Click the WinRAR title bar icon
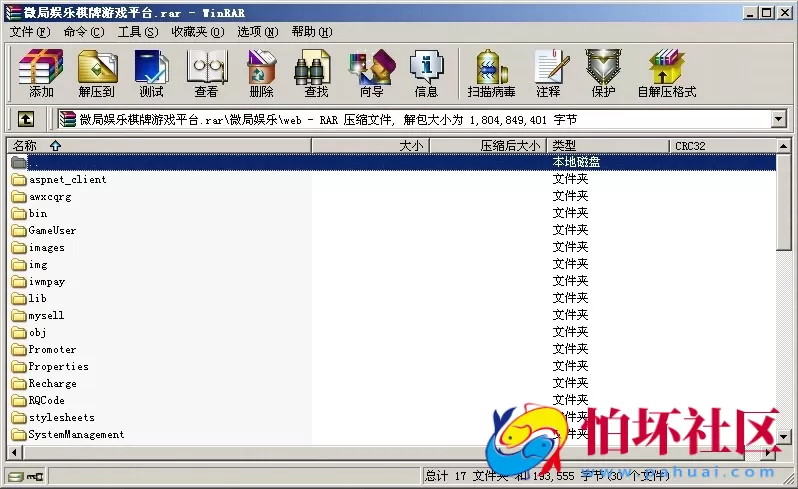 (x=13, y=13)
